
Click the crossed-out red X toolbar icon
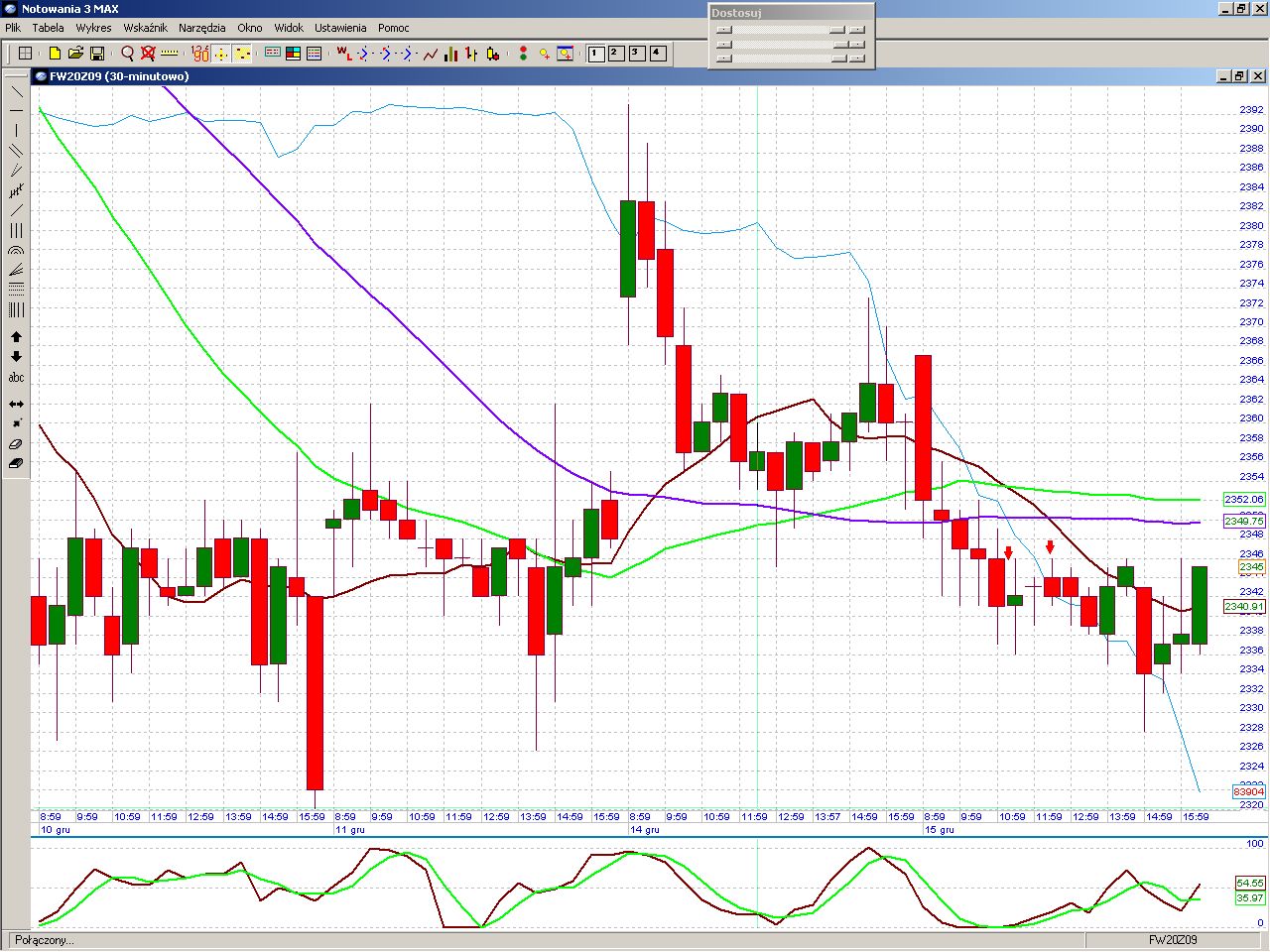pyautogui.click(x=148, y=54)
